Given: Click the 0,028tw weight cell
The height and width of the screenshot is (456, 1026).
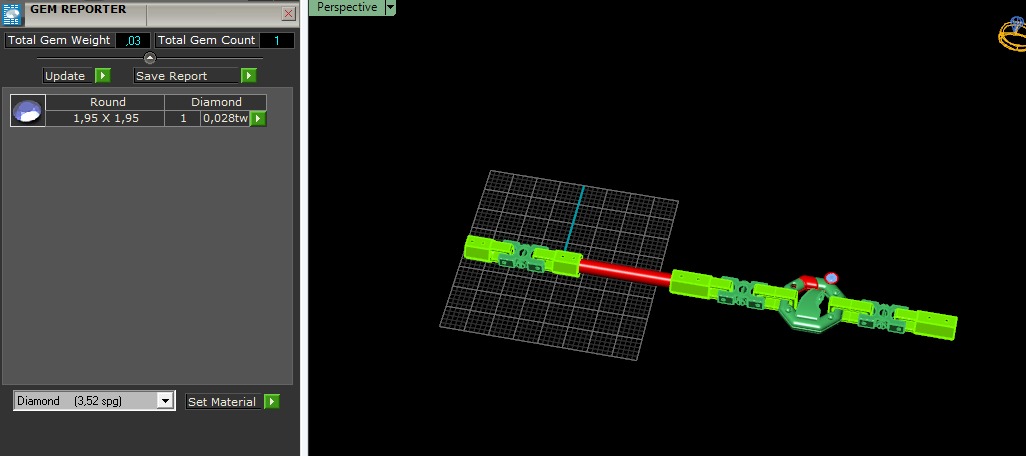Looking at the screenshot, I should [225, 118].
